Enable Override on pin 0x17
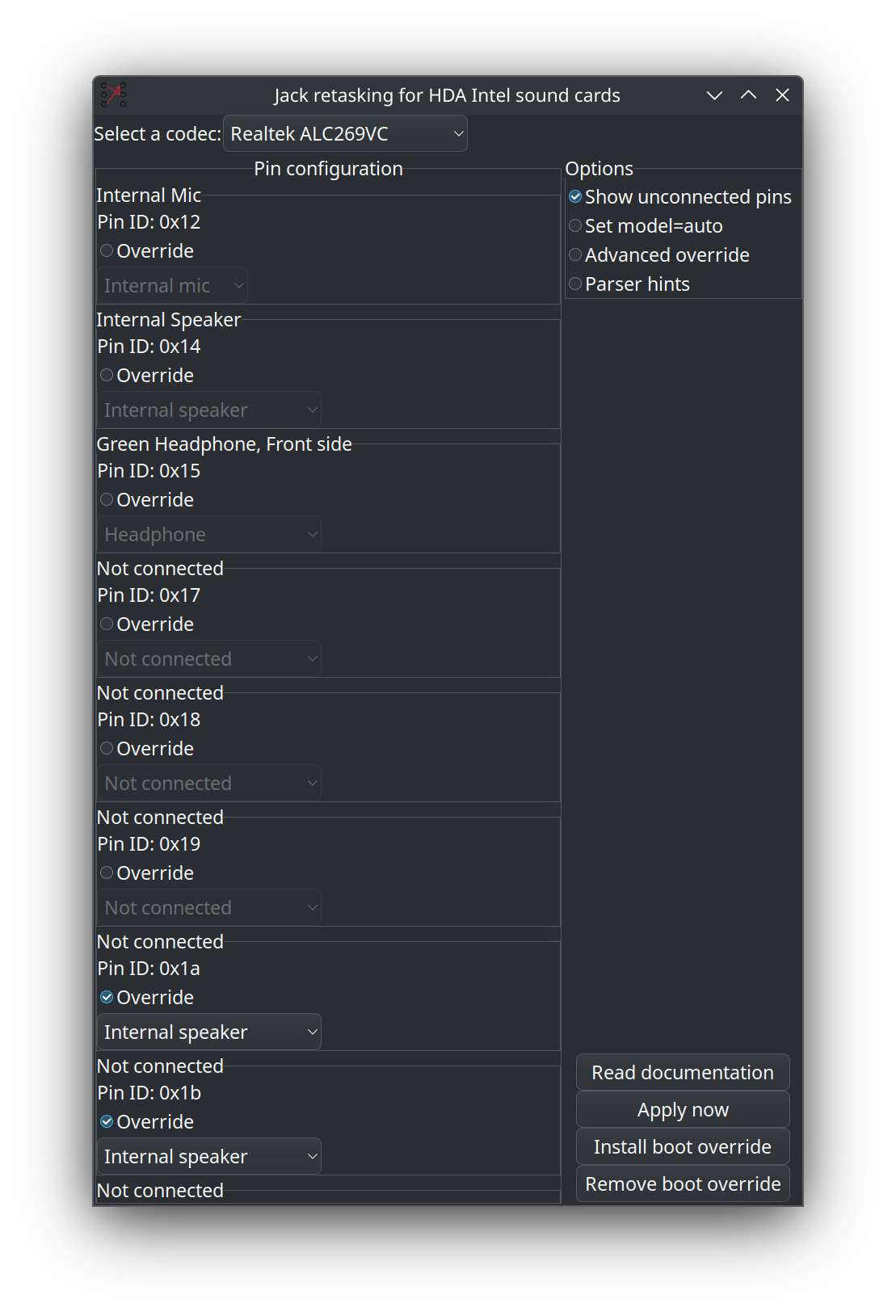The image size is (896, 1316). coord(106,623)
